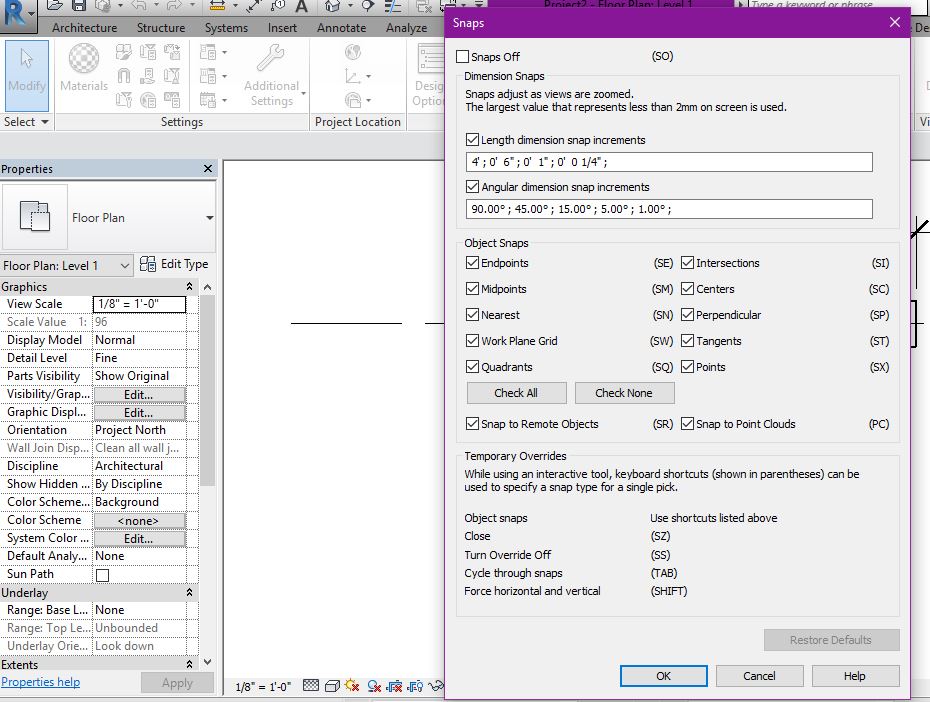
Task: Toggle Sun Path from the view control bar
Action: tap(351, 686)
